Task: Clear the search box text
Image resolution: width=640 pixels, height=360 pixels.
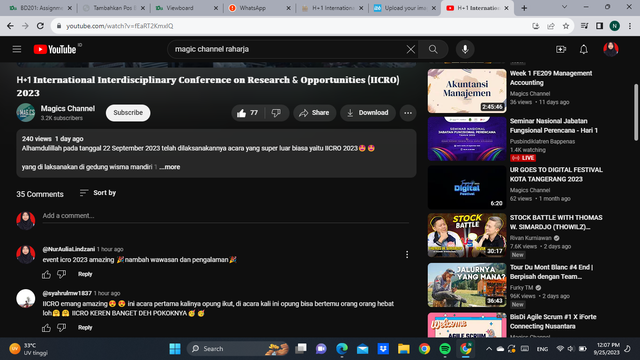Action: 411,49
